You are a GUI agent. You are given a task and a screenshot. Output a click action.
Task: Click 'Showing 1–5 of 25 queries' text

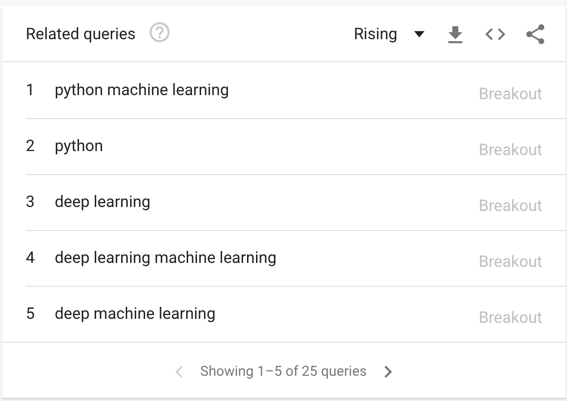283,371
